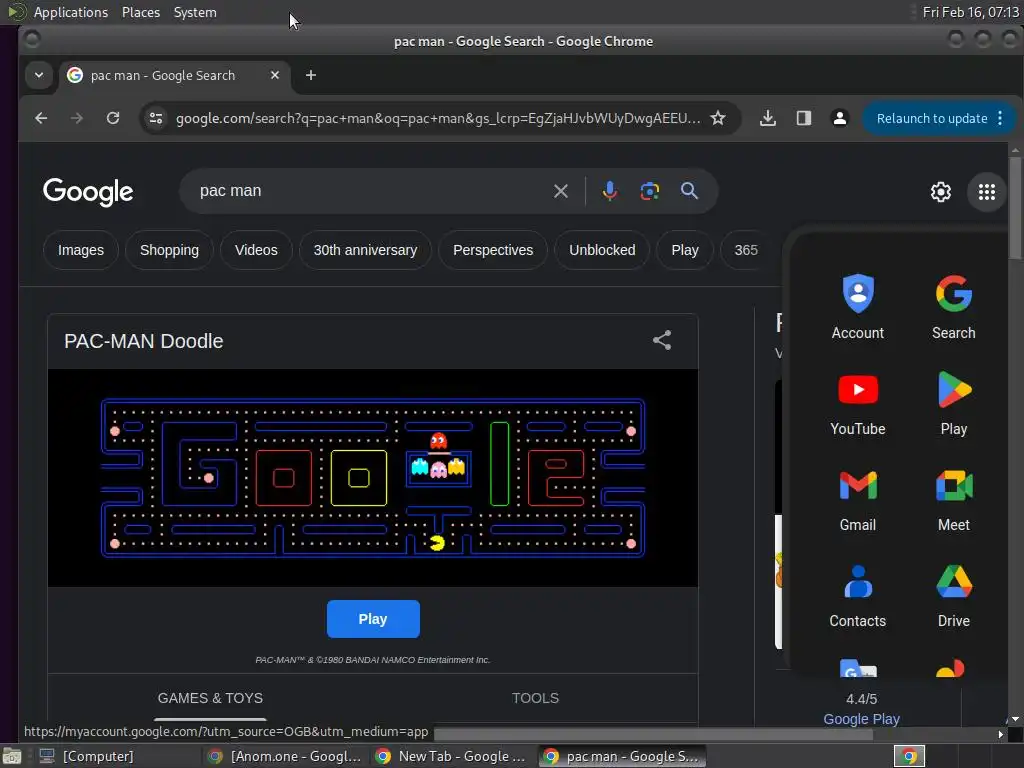
Task: View site information icon in address bar
Action: pos(156,118)
